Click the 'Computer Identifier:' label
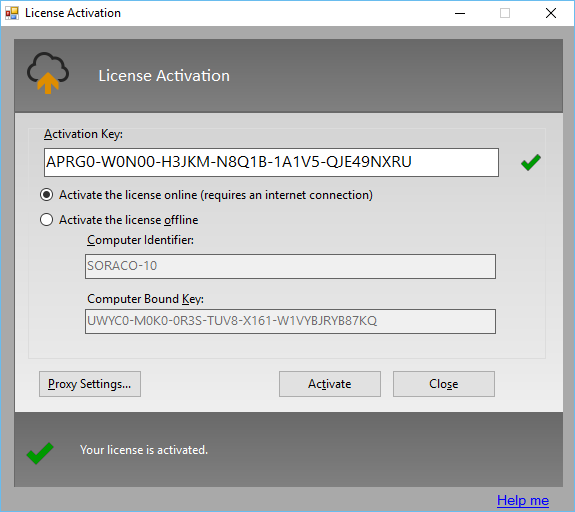 [140, 240]
